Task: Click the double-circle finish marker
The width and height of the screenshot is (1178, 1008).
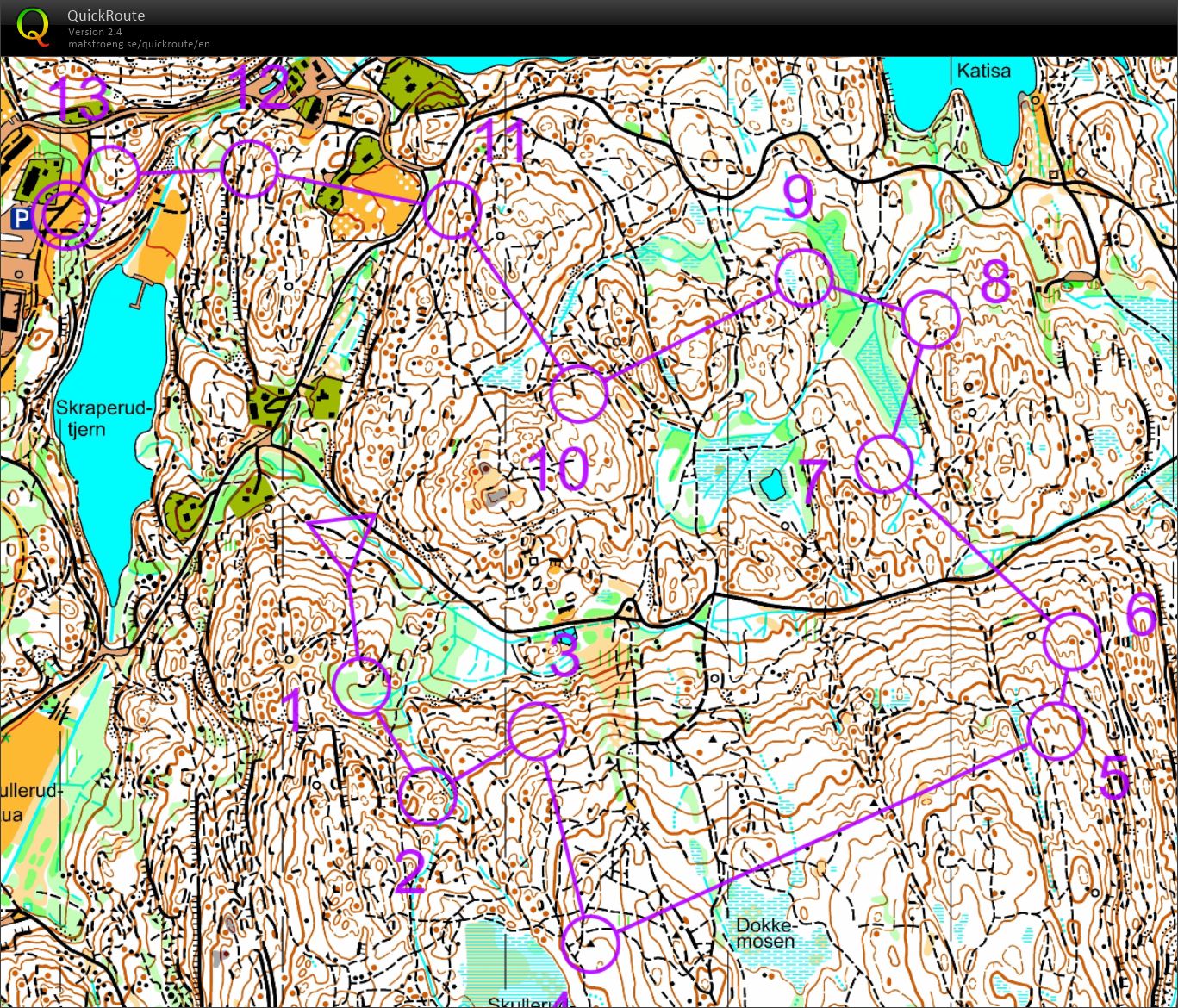Action: click(x=66, y=214)
